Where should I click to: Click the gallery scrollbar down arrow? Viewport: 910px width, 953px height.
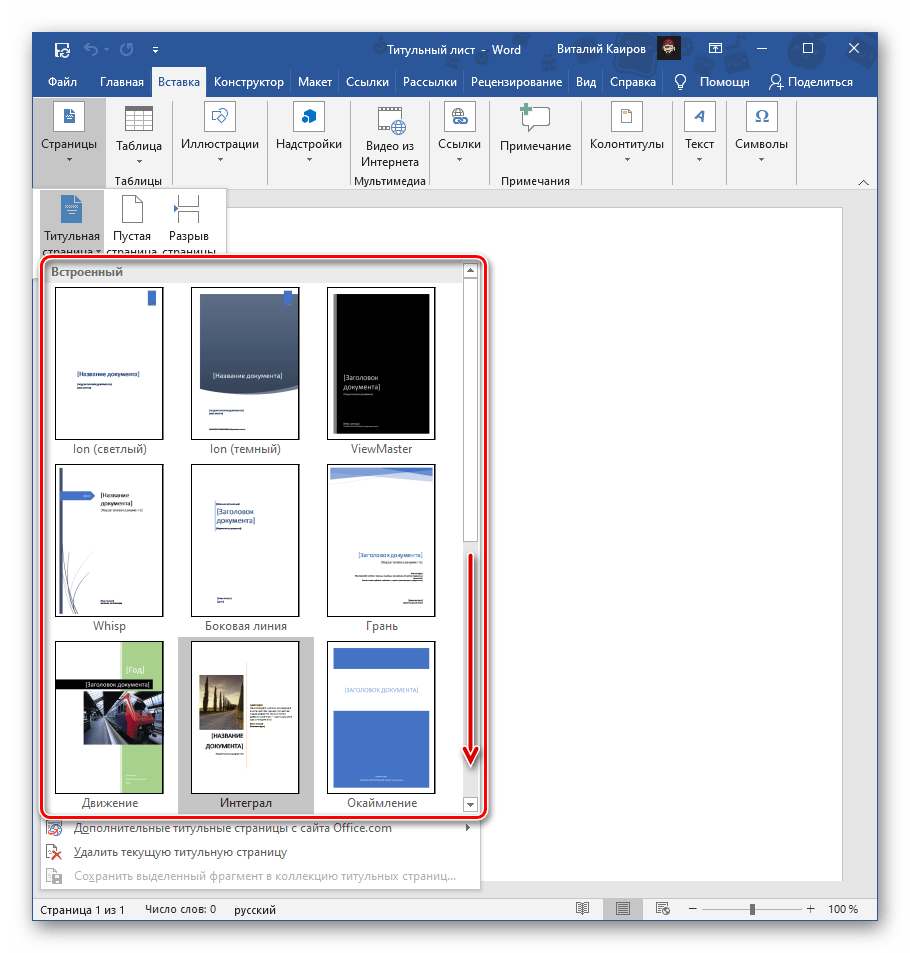470,804
